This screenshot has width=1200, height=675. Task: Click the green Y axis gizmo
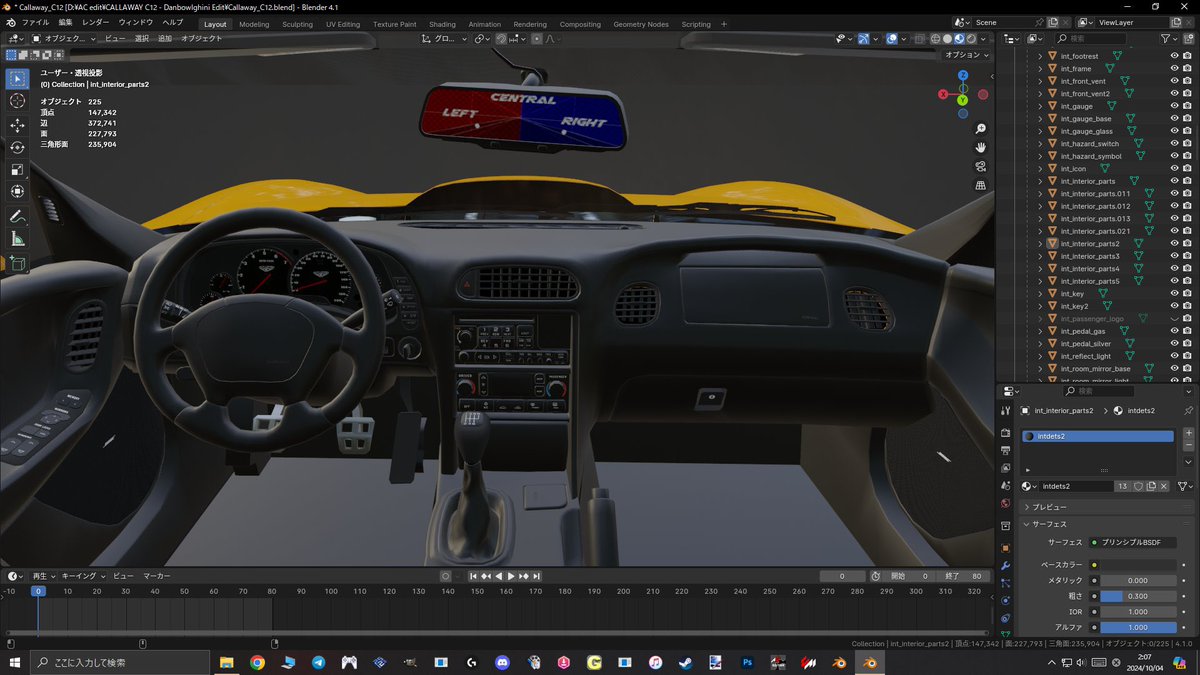coord(962,100)
